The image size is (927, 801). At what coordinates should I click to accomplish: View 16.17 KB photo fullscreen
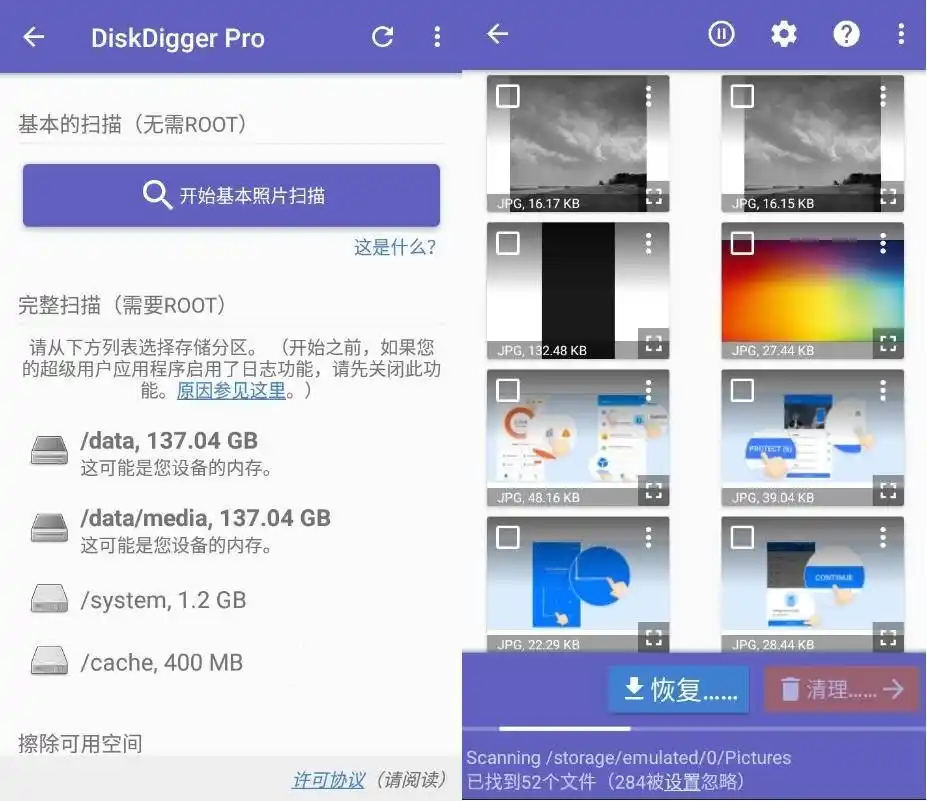(x=653, y=196)
